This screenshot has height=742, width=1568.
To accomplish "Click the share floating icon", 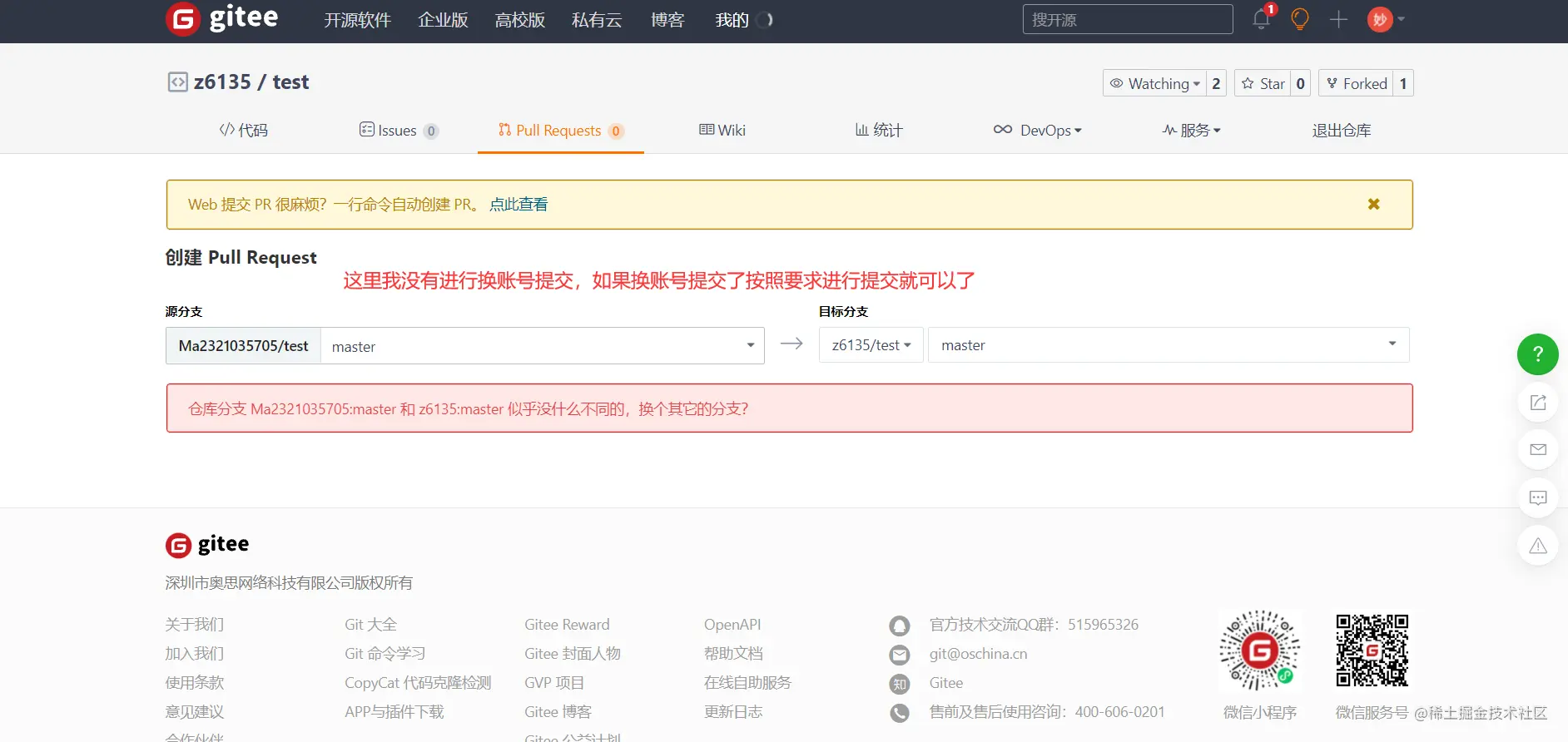I will click(x=1538, y=403).
